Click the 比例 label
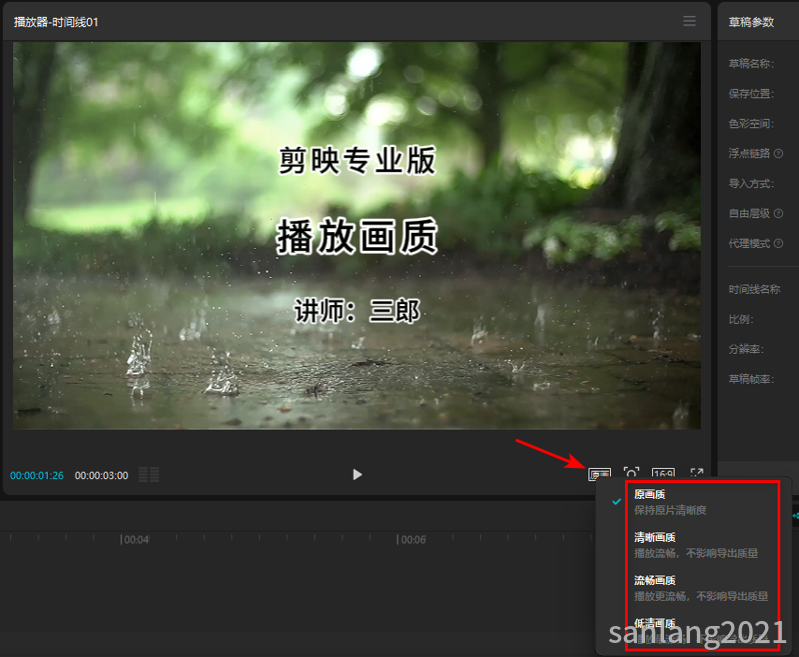The height and width of the screenshot is (657, 799). coord(741,320)
